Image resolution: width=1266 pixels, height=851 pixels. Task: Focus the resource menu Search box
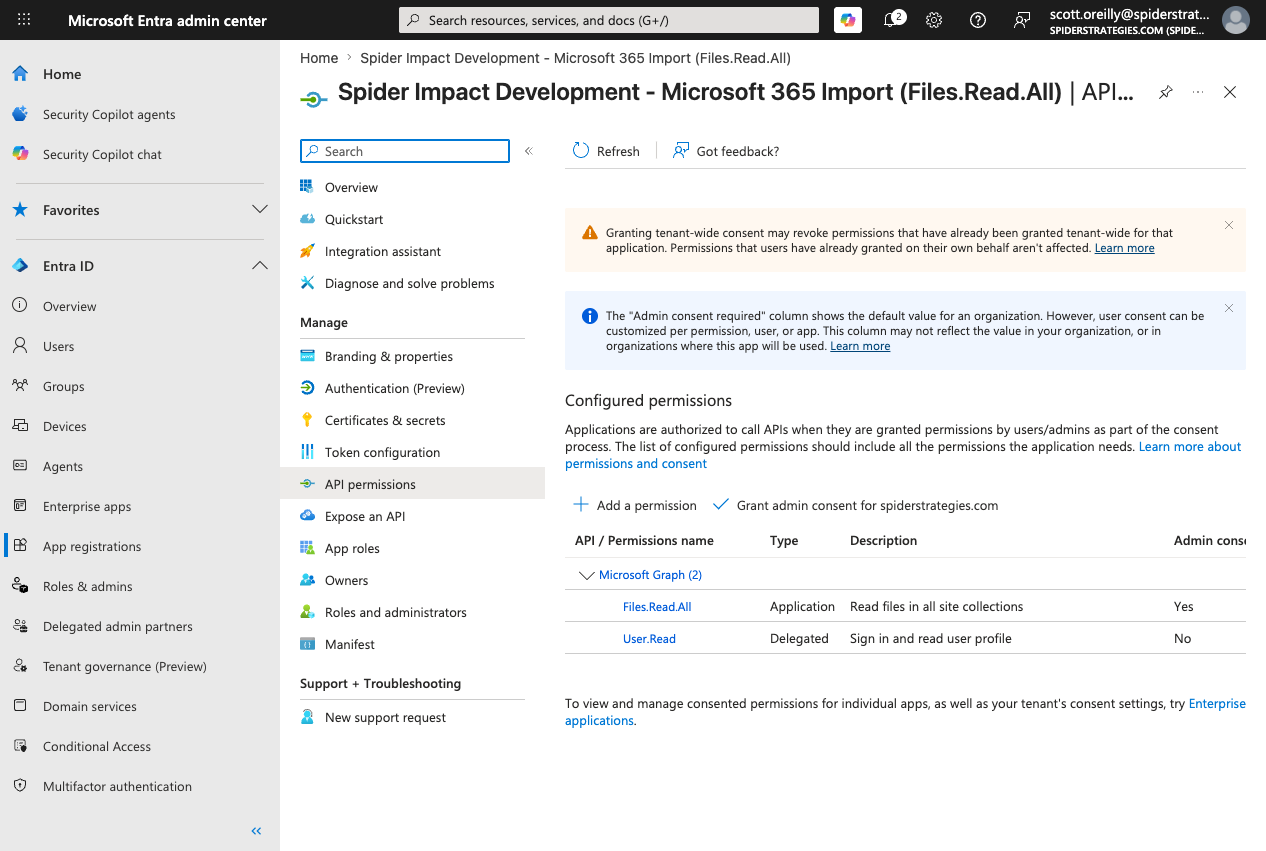pos(405,151)
